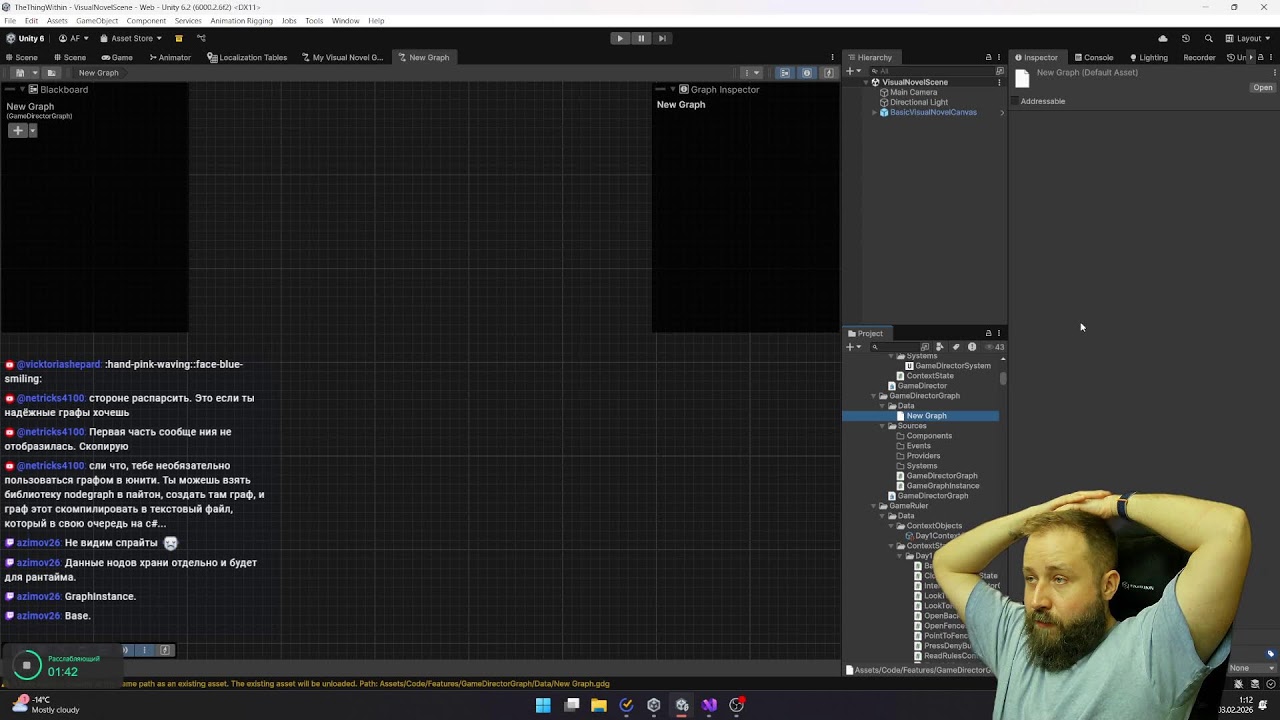Collapse the VisualNovelScene tree node
1280x720 pixels.
[x=866, y=82]
